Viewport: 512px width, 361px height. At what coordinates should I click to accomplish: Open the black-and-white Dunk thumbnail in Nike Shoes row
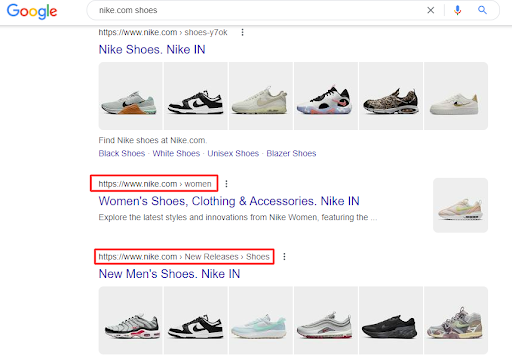coord(196,96)
